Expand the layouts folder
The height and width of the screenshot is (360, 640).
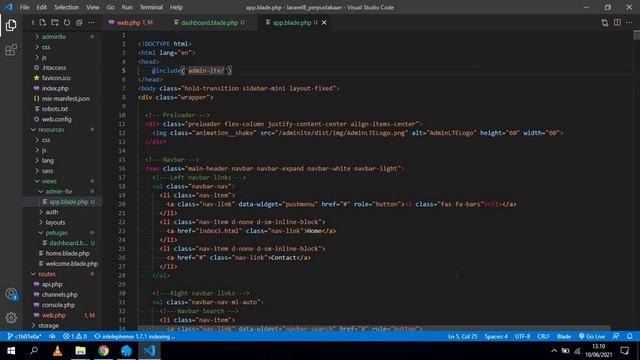pyautogui.click(x=55, y=222)
